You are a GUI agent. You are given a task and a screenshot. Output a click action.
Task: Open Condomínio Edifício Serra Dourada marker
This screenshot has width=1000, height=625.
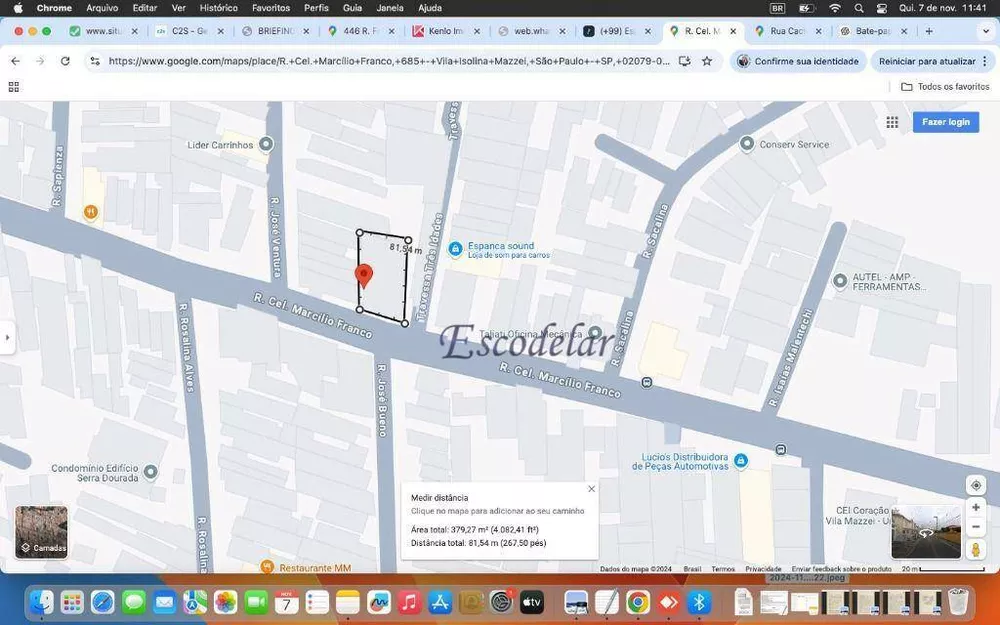[151, 472]
